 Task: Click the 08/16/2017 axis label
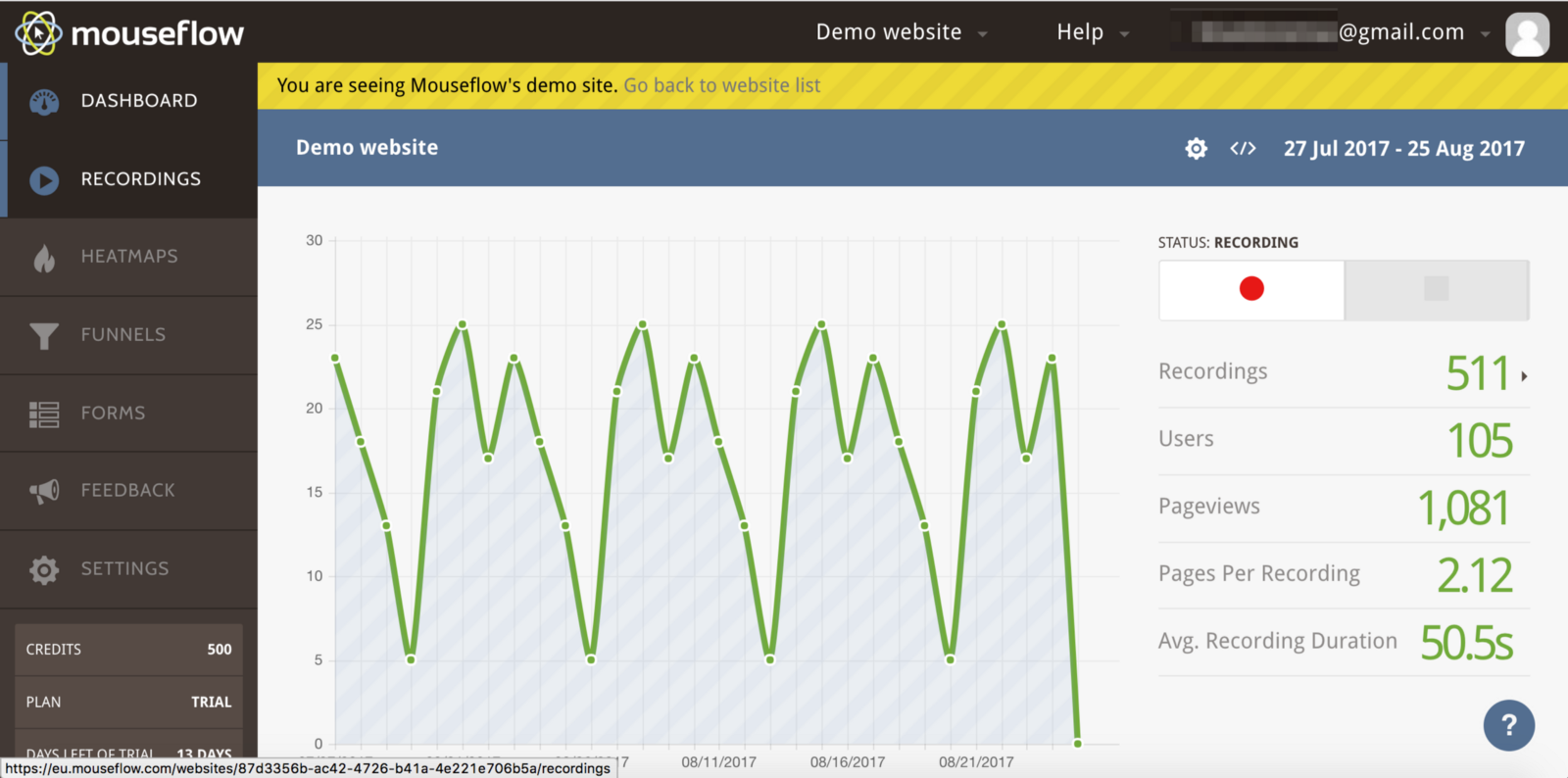848,762
